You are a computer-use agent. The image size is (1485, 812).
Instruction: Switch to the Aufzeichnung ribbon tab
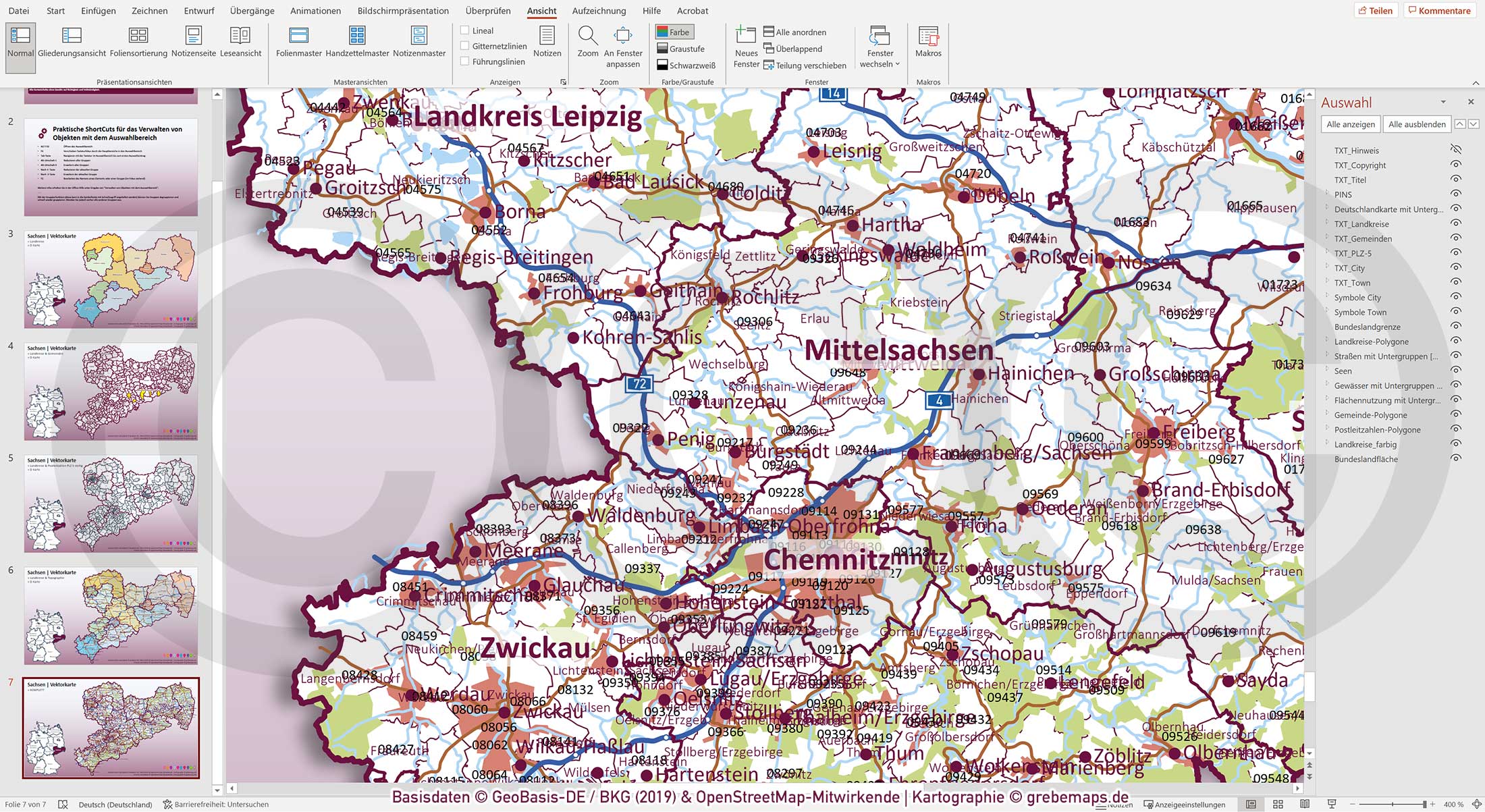(x=599, y=11)
